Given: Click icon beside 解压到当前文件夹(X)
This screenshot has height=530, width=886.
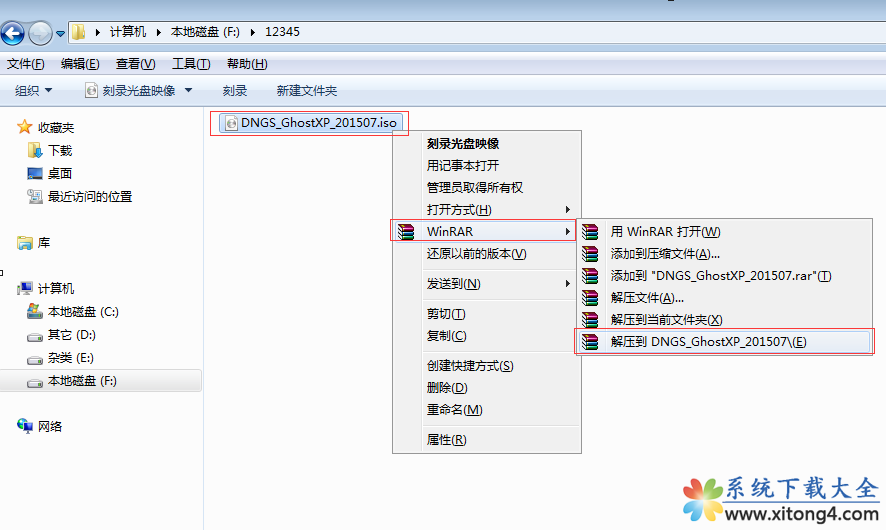Looking at the screenshot, I should [590, 320].
